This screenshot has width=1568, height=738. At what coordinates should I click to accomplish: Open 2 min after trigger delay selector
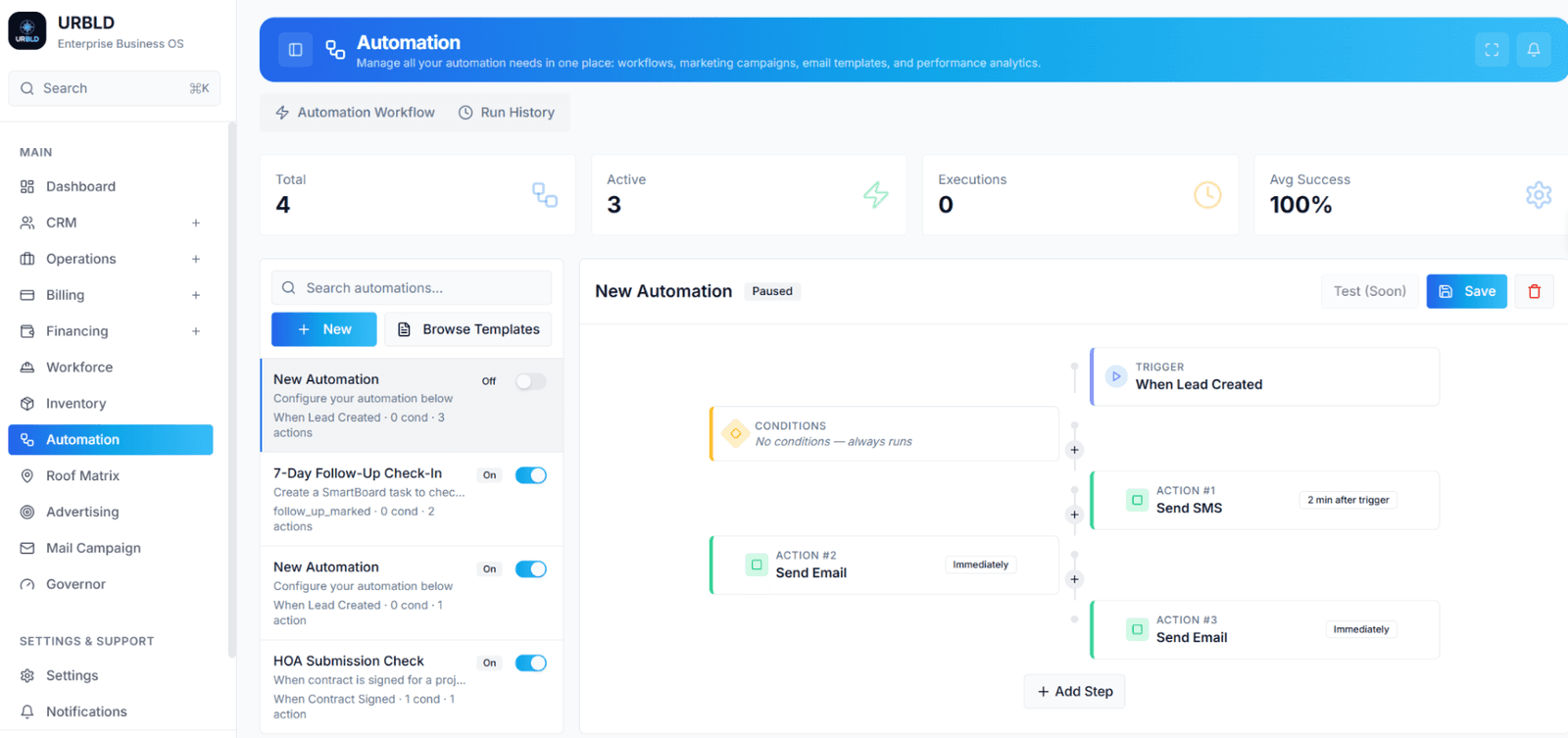click(x=1348, y=500)
